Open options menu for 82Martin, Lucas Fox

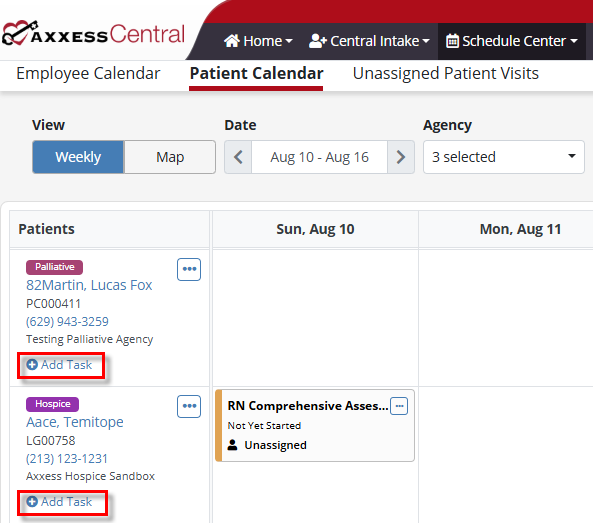tap(189, 269)
